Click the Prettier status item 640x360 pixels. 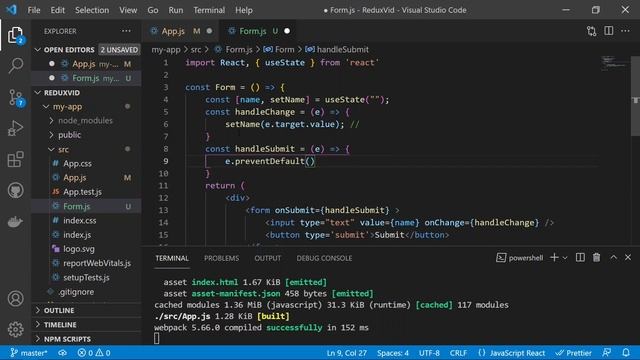573,353
